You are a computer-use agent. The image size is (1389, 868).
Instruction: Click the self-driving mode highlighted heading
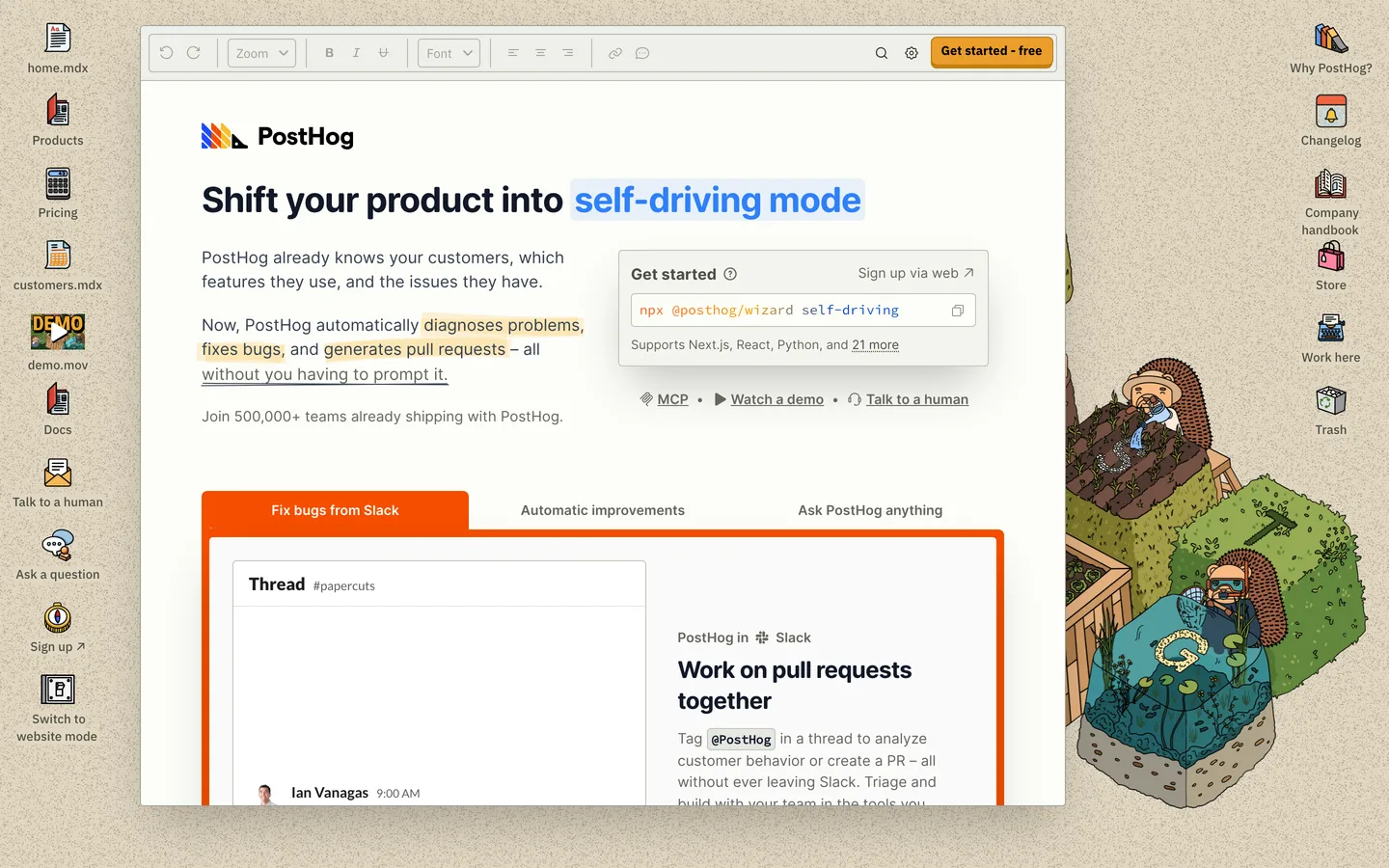tap(718, 200)
